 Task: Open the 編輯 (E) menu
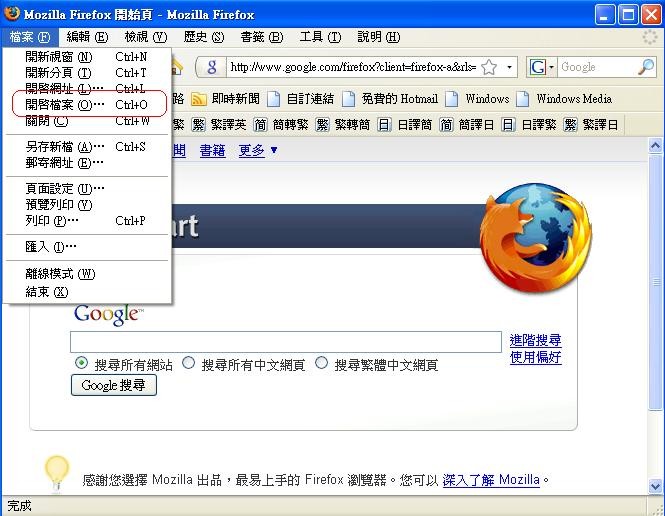pos(87,37)
